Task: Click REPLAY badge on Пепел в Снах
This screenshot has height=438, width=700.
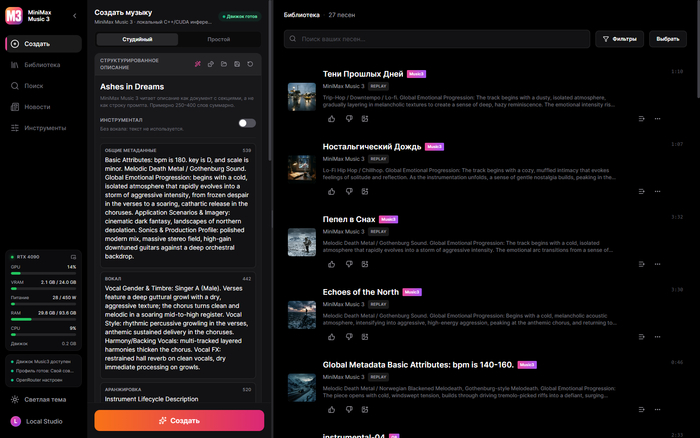Action: point(378,232)
